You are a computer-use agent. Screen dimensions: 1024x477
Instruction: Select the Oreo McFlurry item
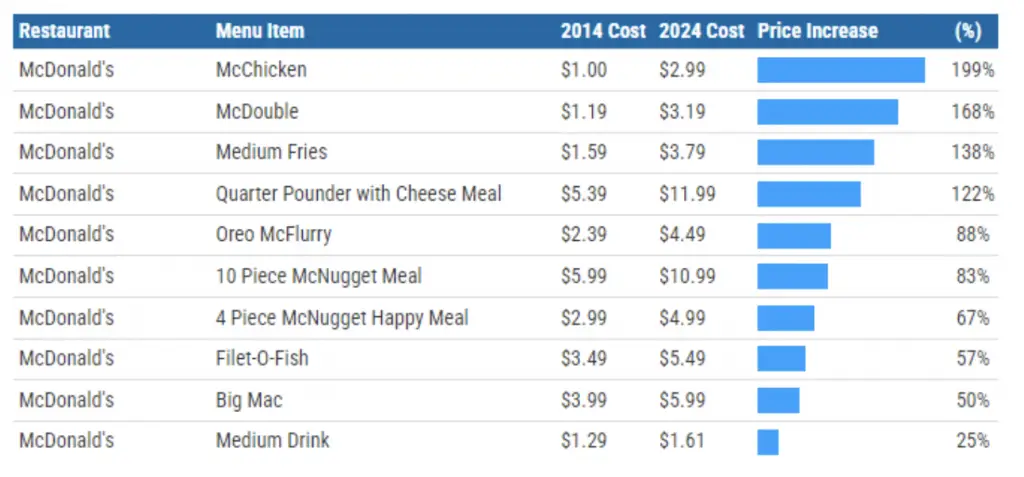tap(273, 235)
